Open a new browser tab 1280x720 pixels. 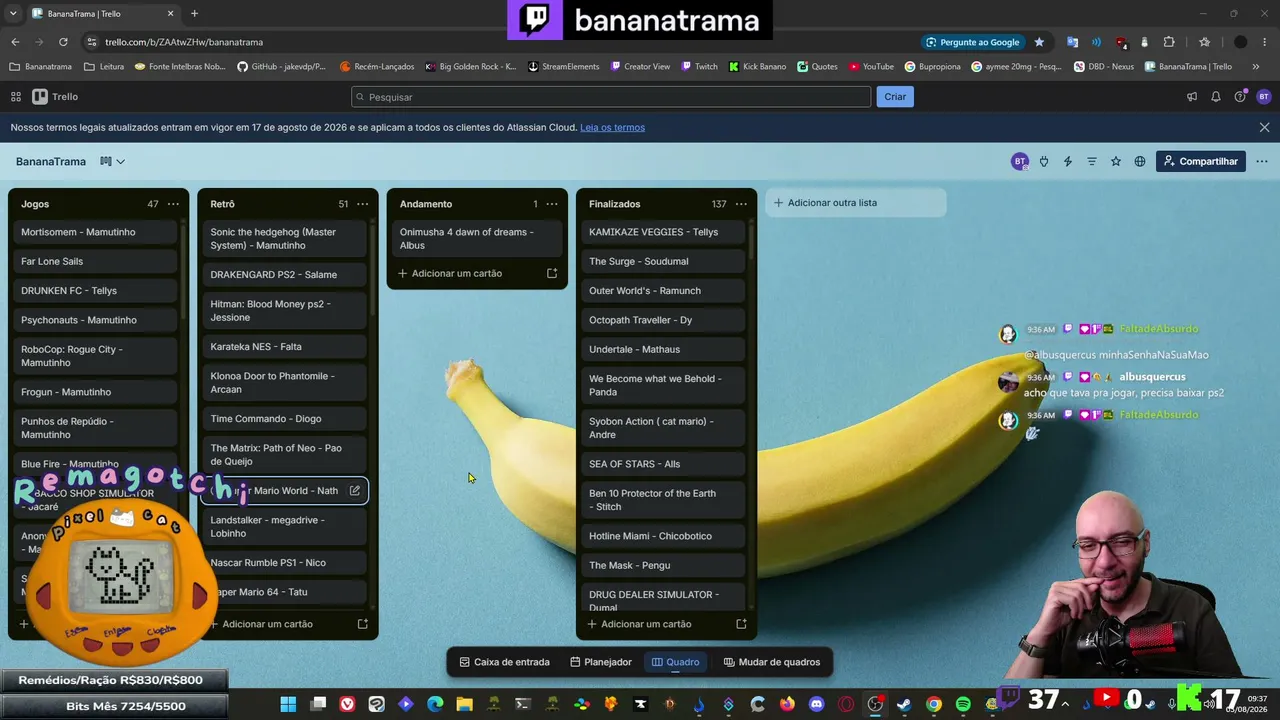pyautogui.click(x=194, y=14)
